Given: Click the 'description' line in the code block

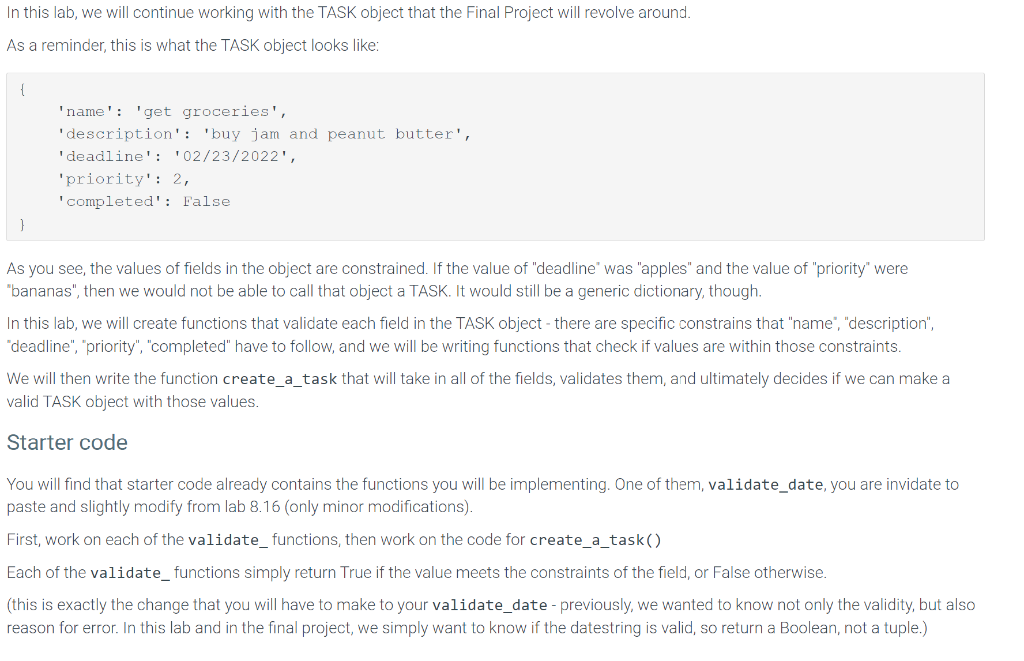Looking at the screenshot, I should (264, 134).
